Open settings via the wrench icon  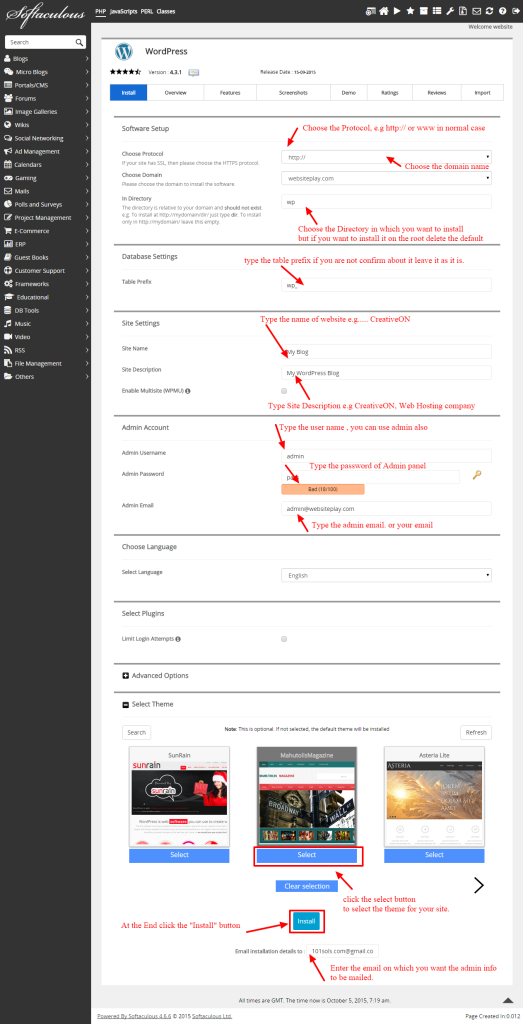point(450,11)
